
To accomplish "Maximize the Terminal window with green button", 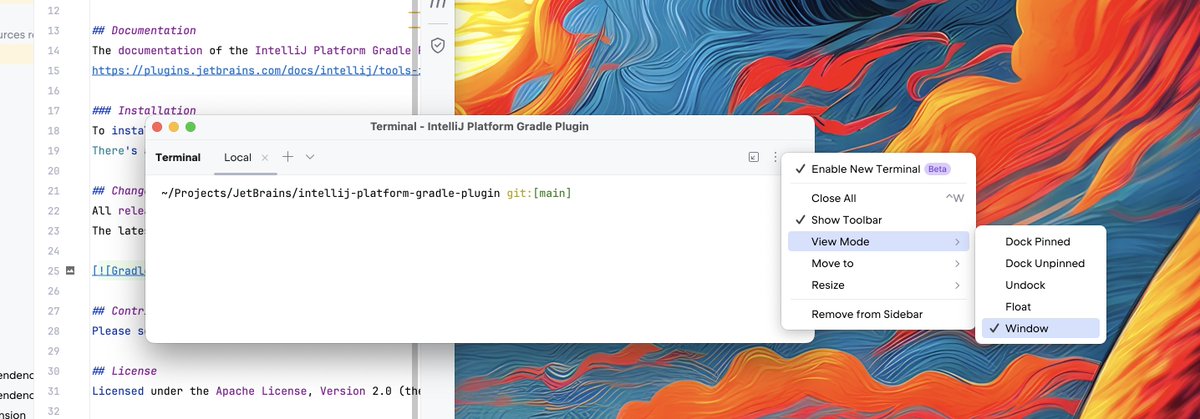I will 191,127.
